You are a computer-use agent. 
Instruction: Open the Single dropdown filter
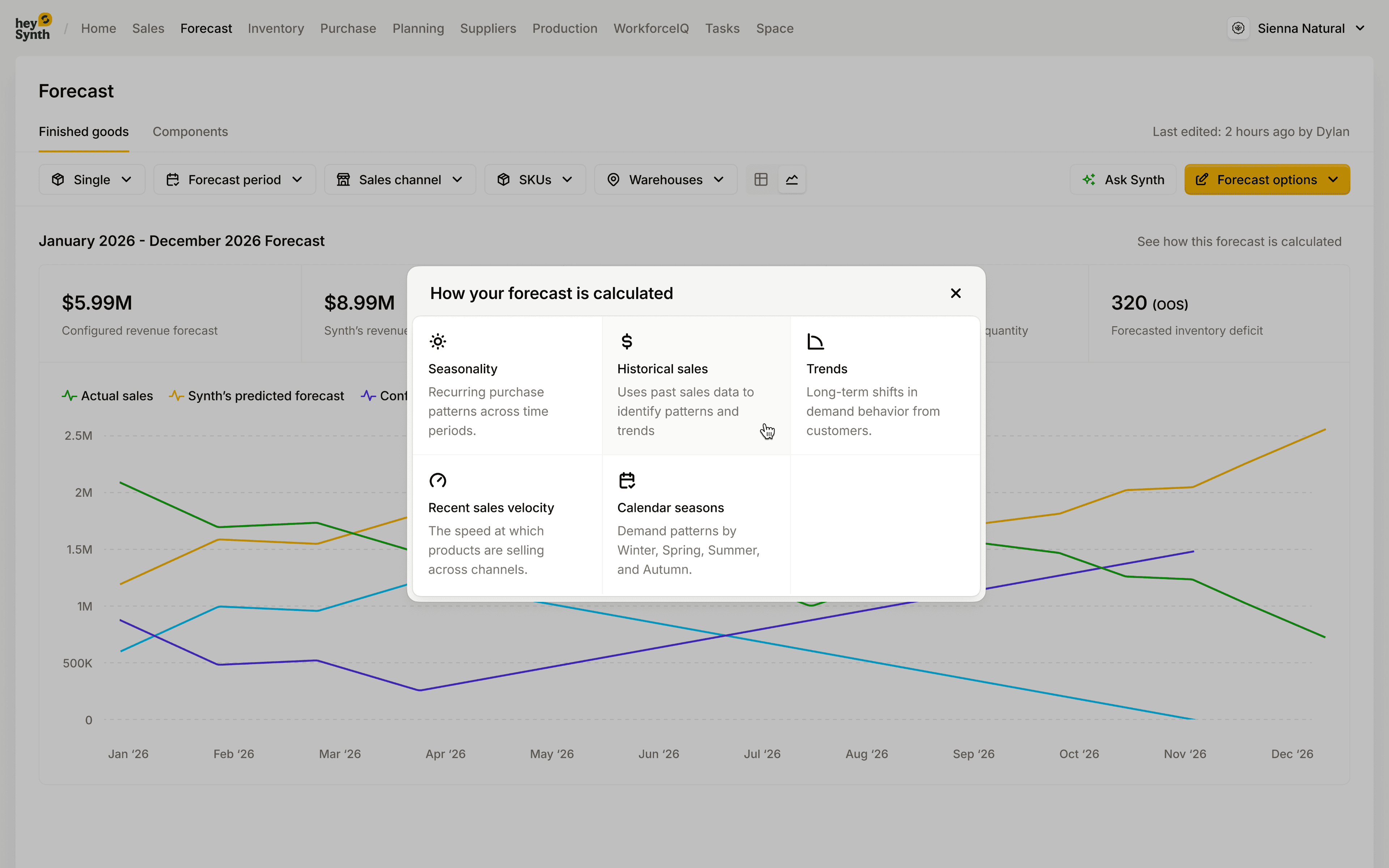click(x=92, y=180)
